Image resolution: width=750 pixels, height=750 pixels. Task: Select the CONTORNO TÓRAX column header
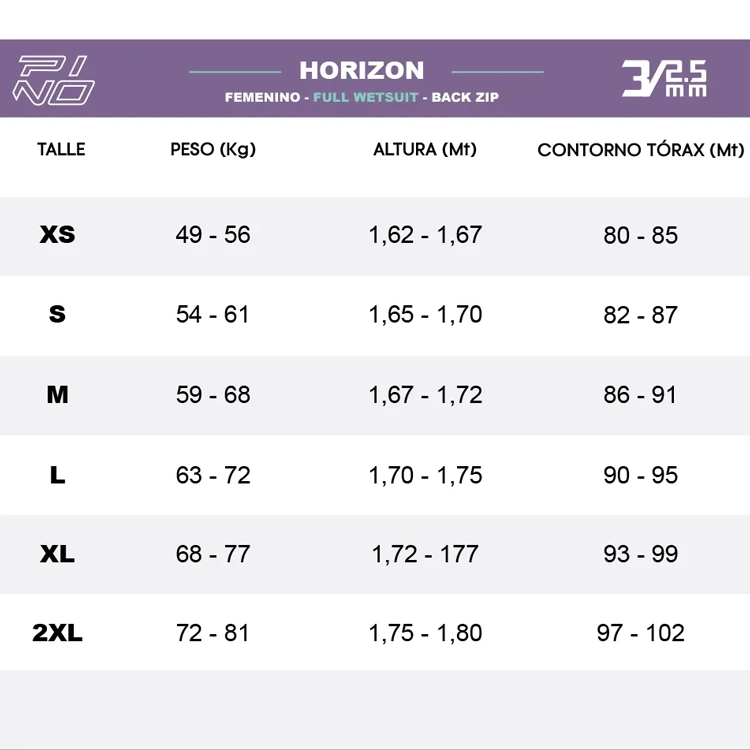pos(640,150)
